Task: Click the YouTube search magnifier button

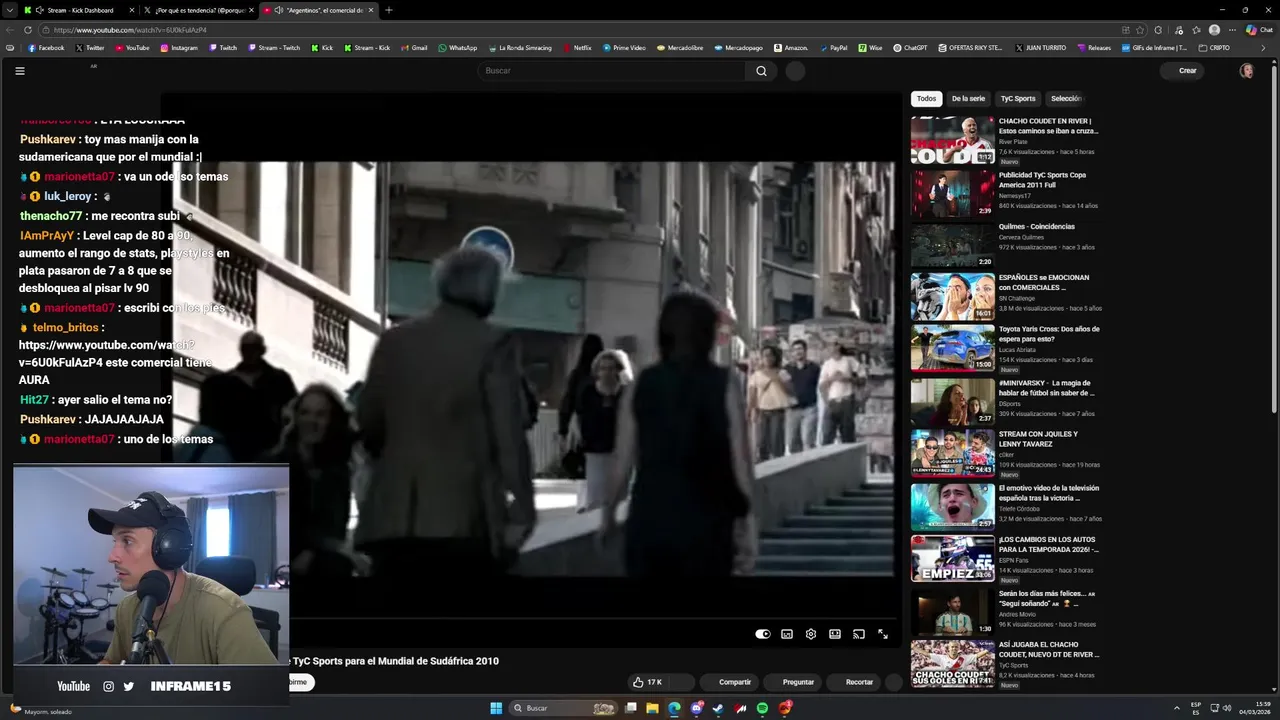Action: click(761, 71)
